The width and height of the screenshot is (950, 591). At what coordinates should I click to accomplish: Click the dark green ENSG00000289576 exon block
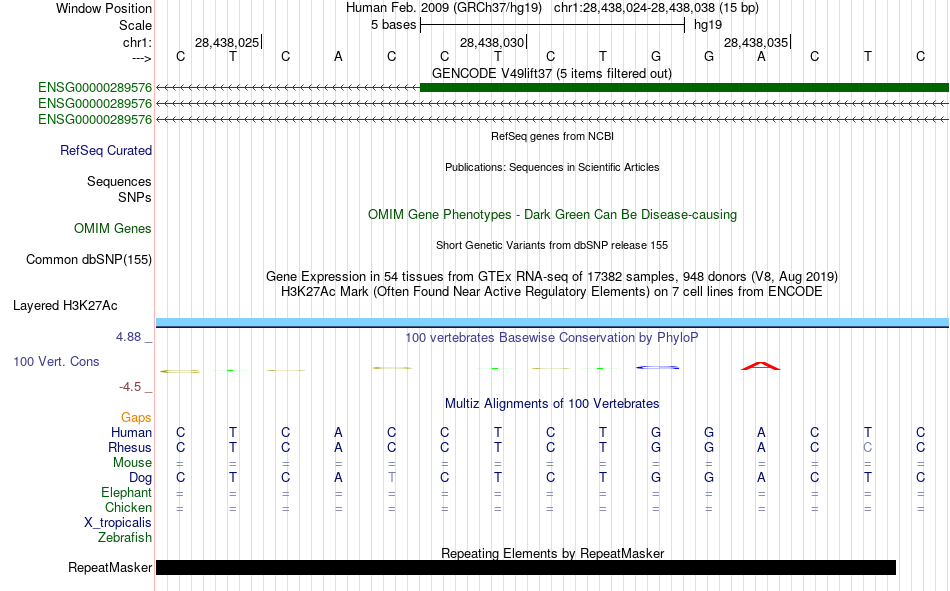point(684,88)
